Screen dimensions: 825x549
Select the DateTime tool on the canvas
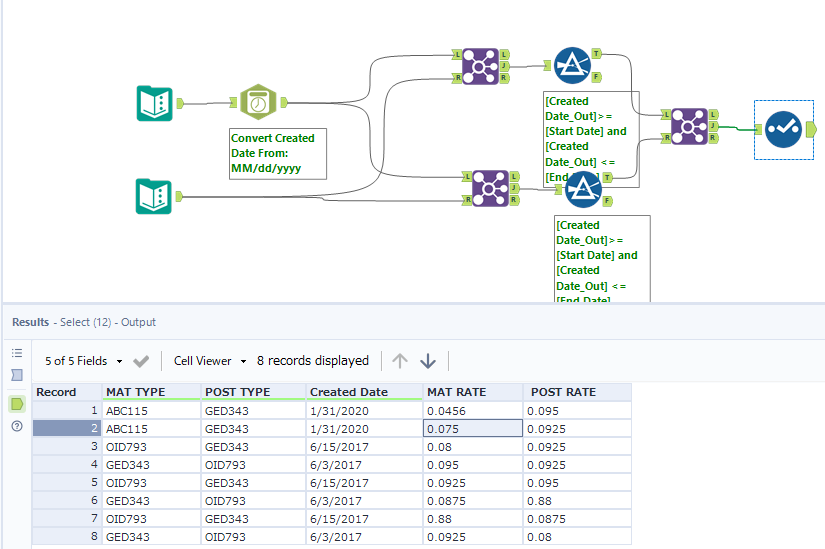(259, 102)
